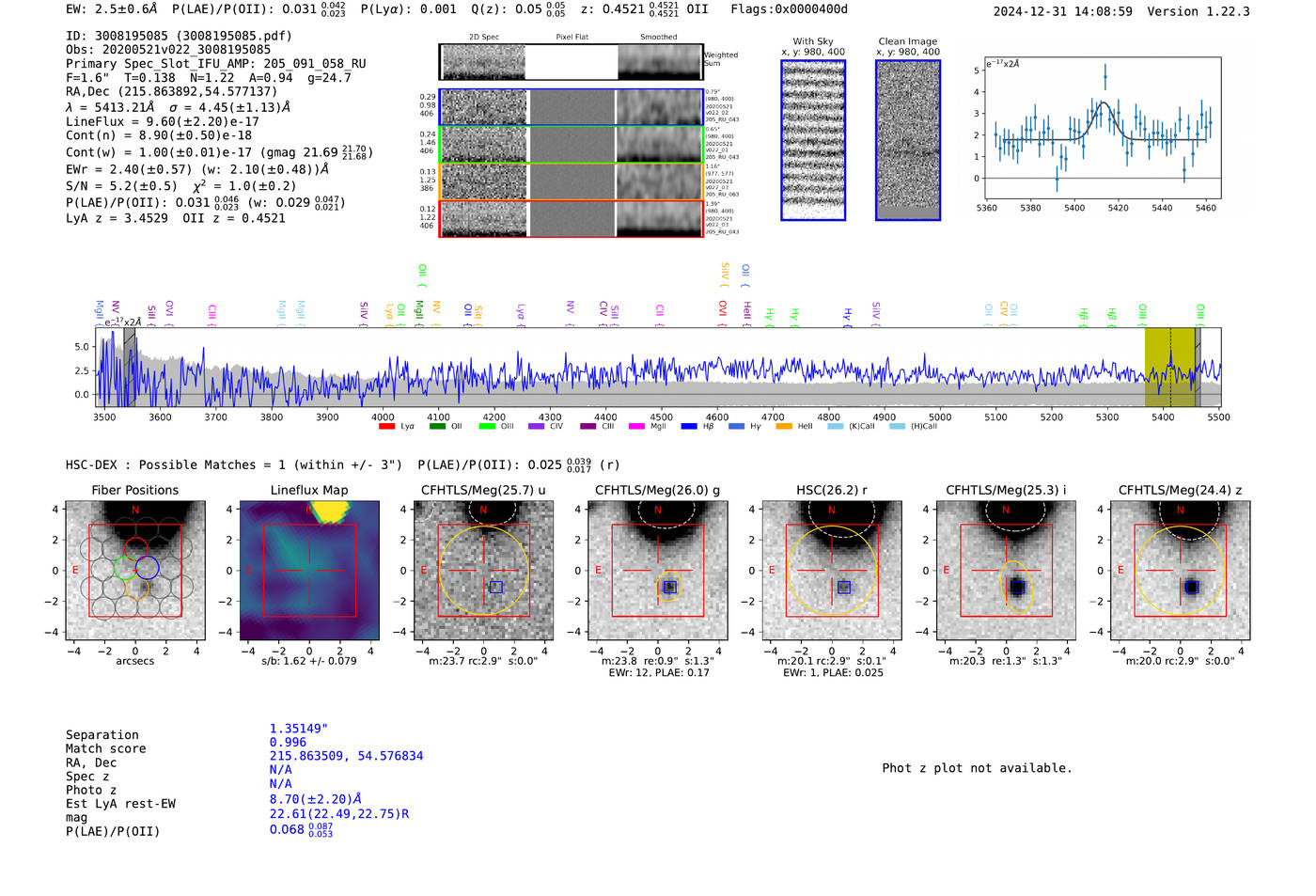Select the CFHTLS/Meg(25.7) u cutout
The height and width of the screenshot is (896, 1316).
click(x=483, y=571)
